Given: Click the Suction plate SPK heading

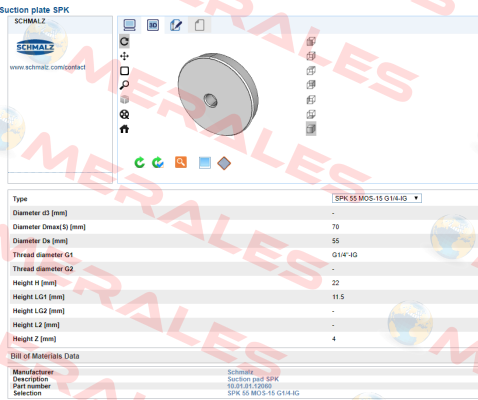Looking at the screenshot, I should (x=35, y=10).
